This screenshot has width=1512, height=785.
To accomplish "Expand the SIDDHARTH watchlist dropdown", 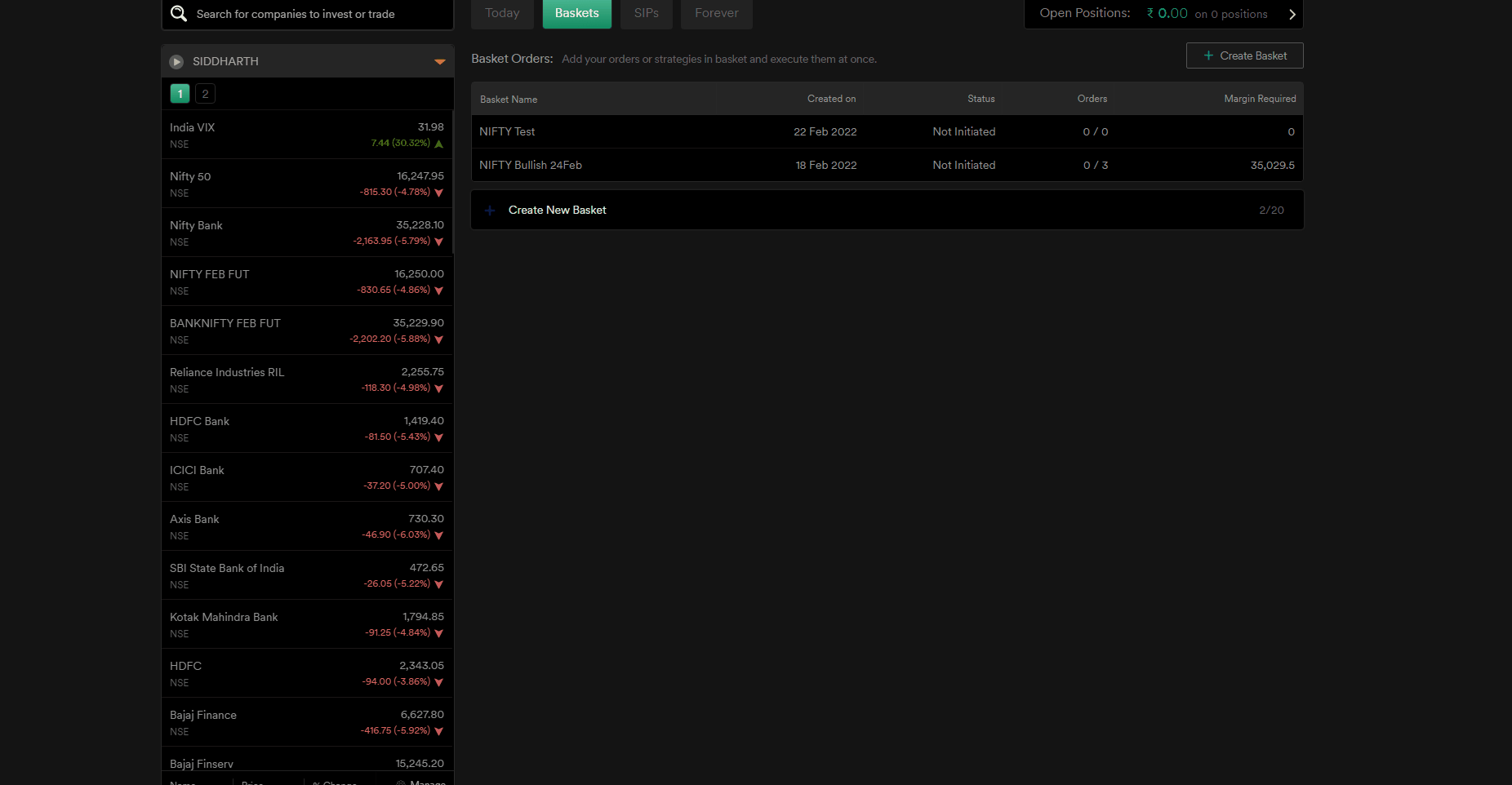I will coord(439,62).
